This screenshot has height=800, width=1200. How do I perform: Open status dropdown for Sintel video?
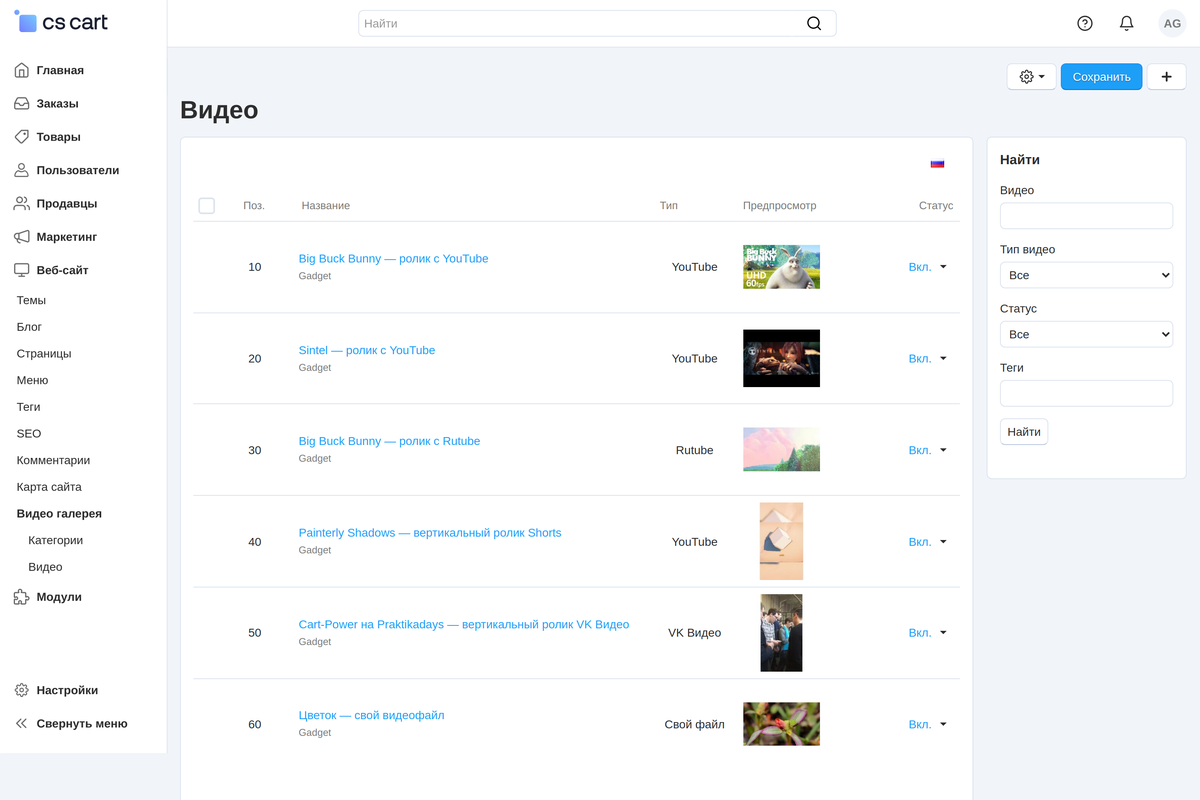click(x=928, y=358)
